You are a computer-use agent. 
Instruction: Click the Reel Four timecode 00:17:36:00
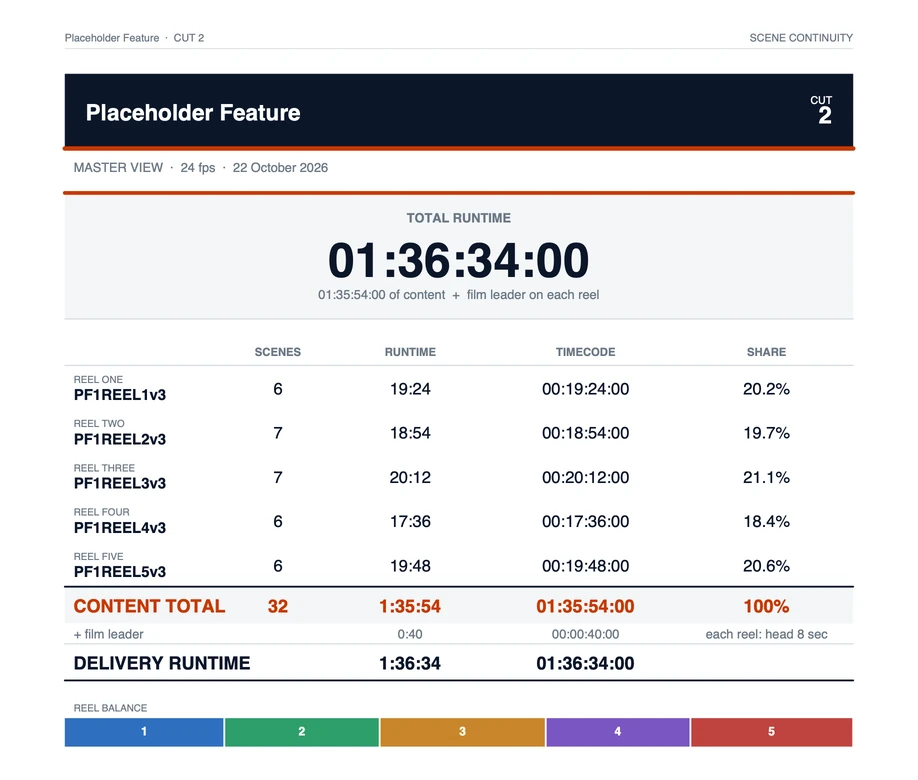pos(585,522)
